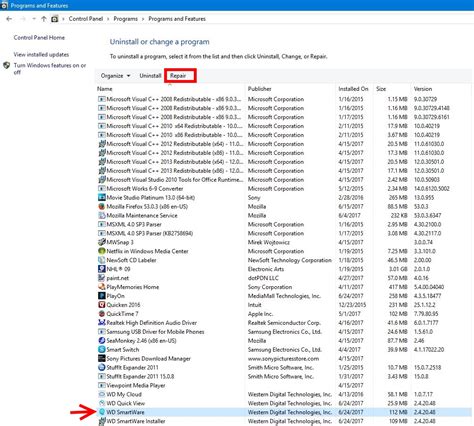
Task: Click the Movie Studio Platinum 13.0 icon
Action: [102, 197]
